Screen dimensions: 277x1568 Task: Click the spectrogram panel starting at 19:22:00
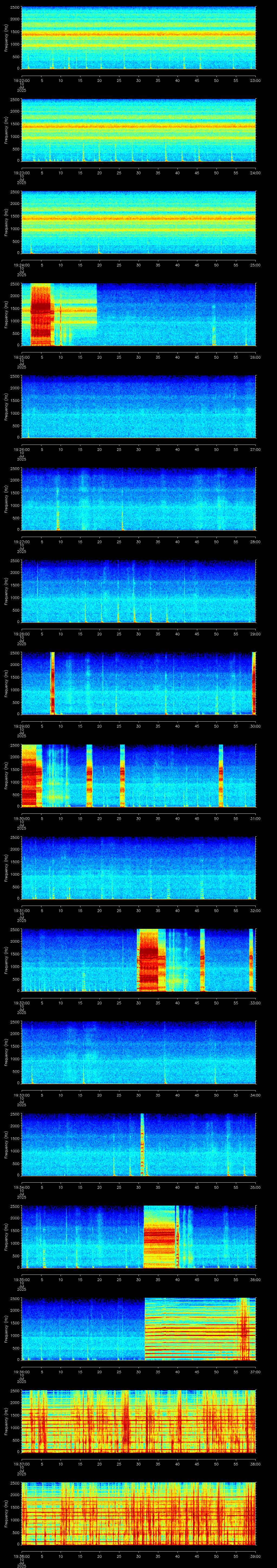pos(138,38)
